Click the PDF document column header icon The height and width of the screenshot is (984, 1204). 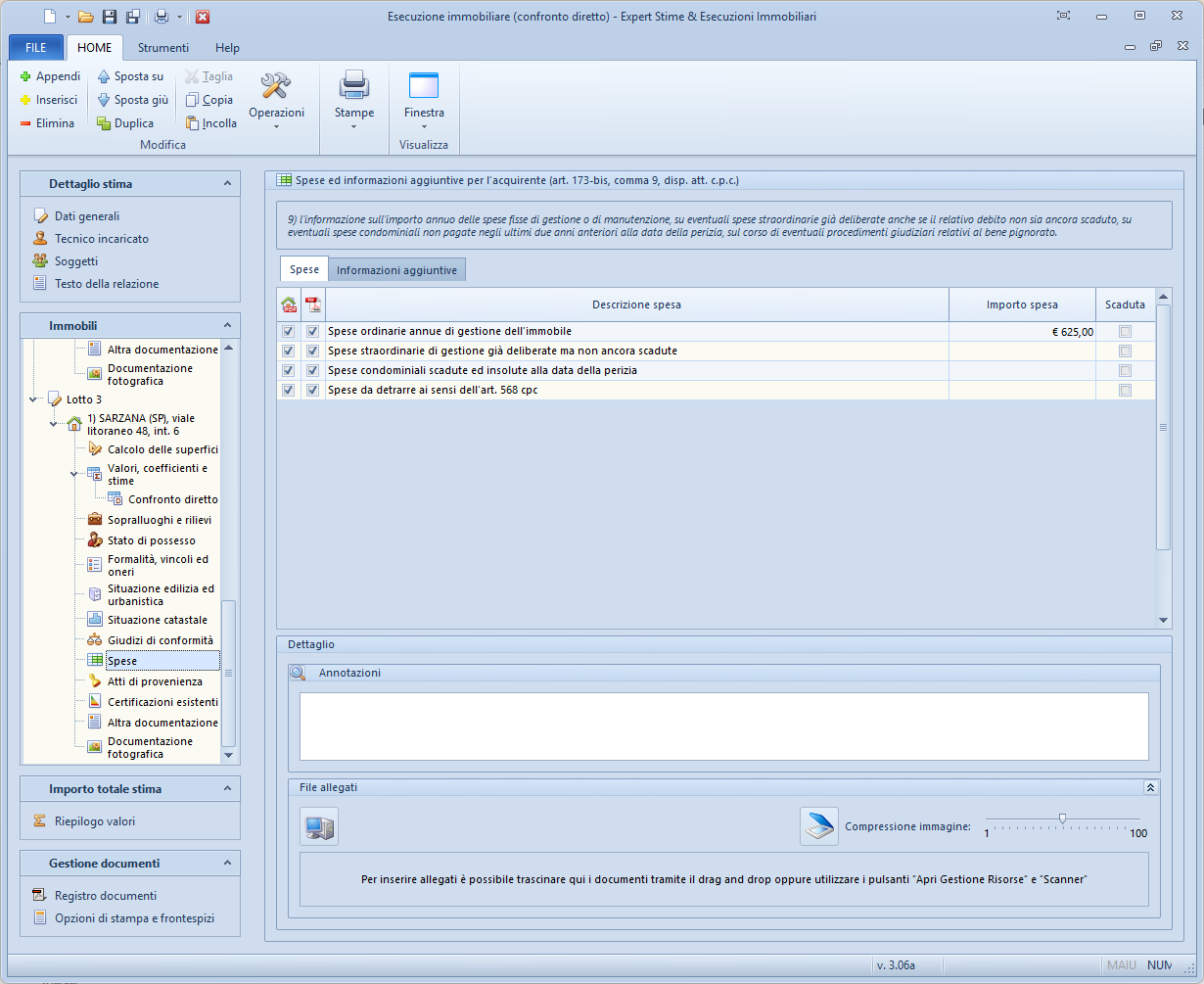tap(313, 305)
